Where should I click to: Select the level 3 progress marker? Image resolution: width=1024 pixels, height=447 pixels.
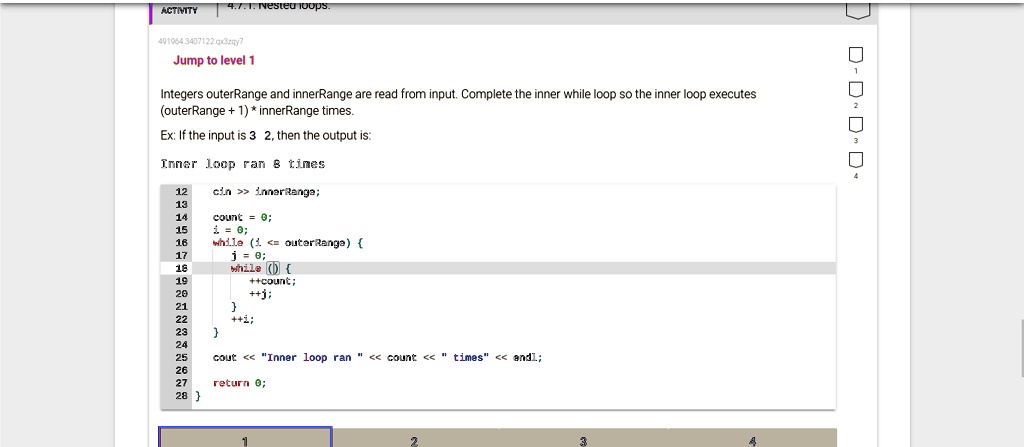855,126
